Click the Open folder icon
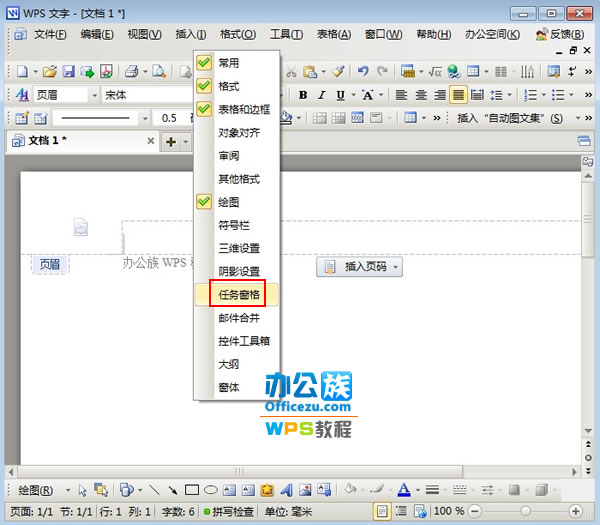600x525 pixels. tap(49, 72)
